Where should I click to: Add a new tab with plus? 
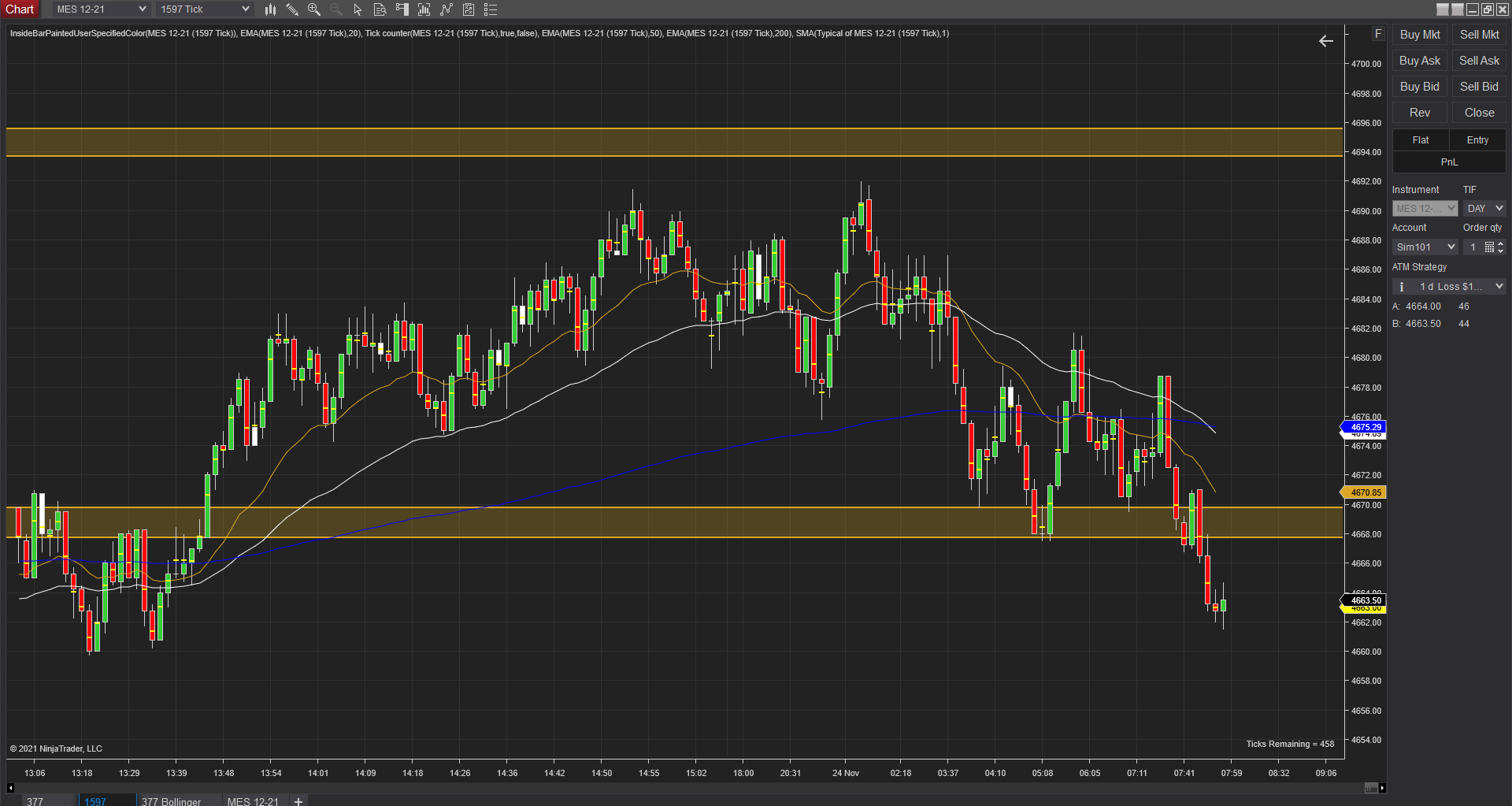point(298,800)
